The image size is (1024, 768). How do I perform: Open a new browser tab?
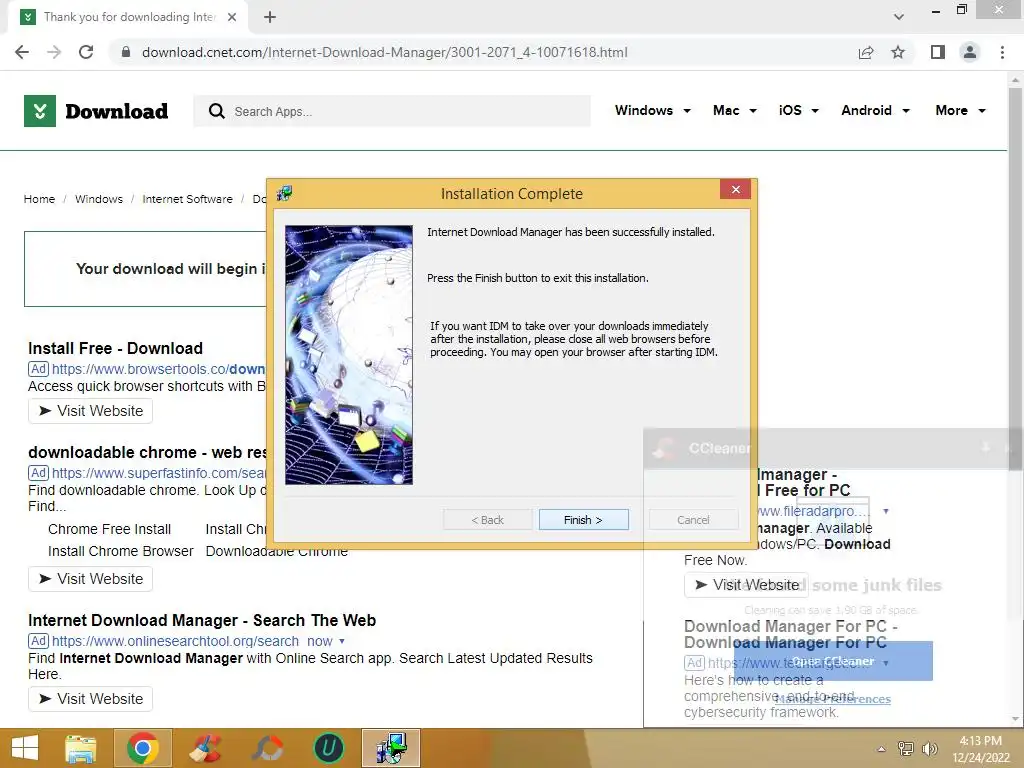pyautogui.click(x=270, y=17)
